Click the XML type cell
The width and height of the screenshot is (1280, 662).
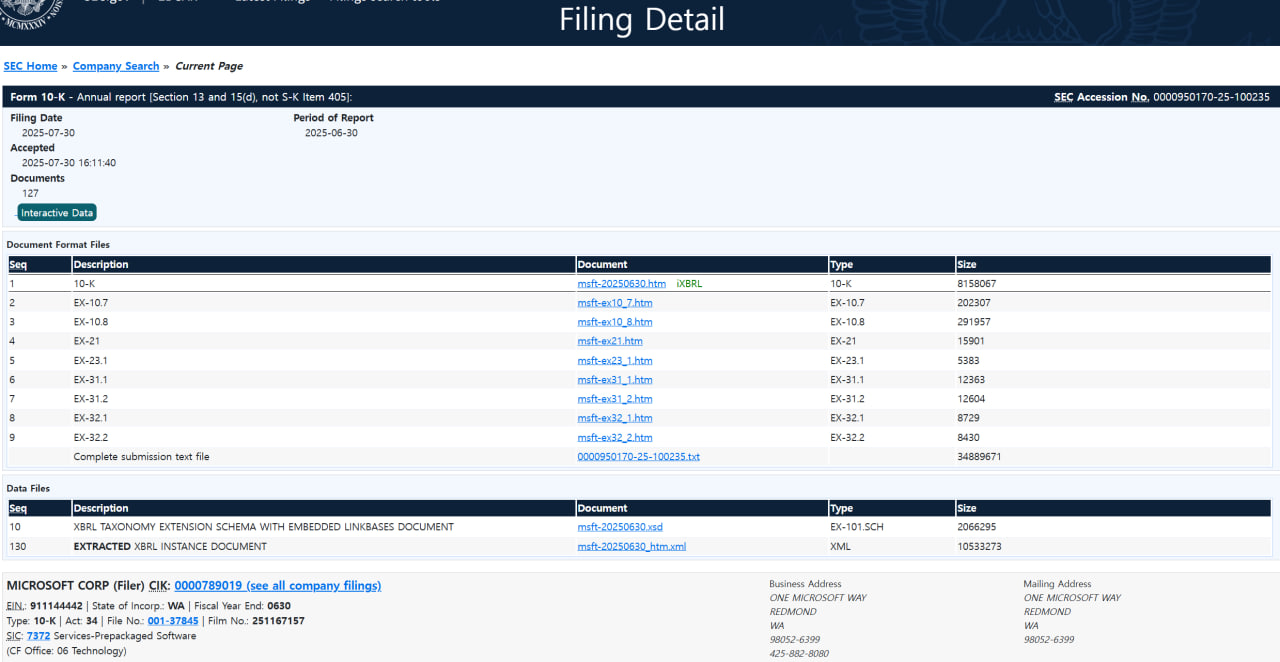840,547
